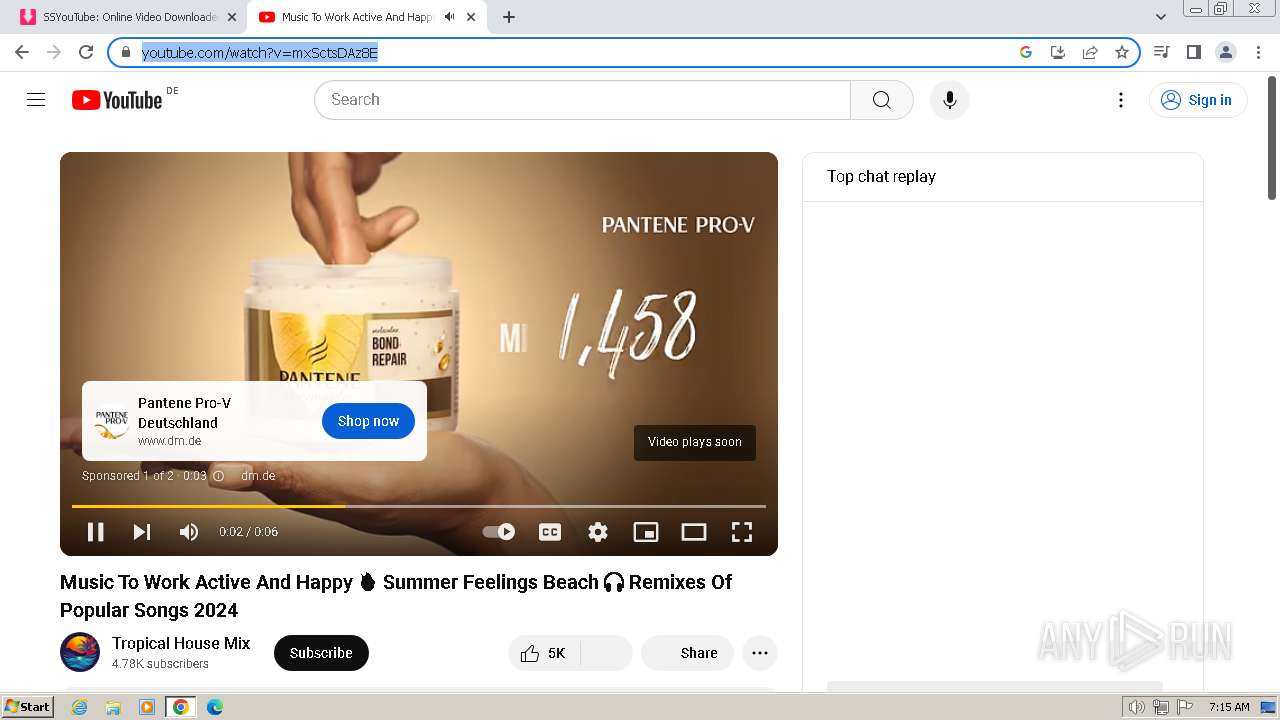Start voice search with the microphone
1280x720 pixels.
[x=950, y=100]
